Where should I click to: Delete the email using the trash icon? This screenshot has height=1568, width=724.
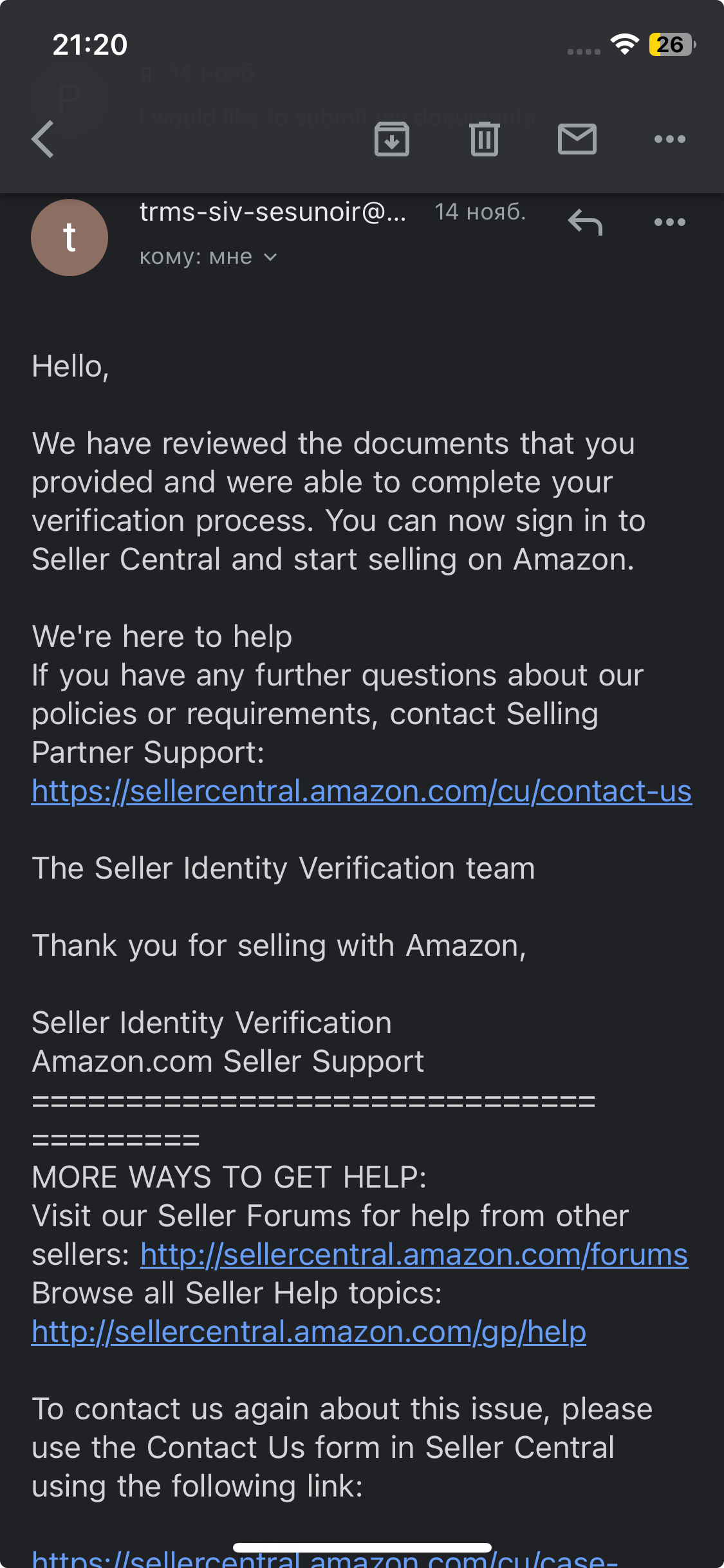pos(485,139)
